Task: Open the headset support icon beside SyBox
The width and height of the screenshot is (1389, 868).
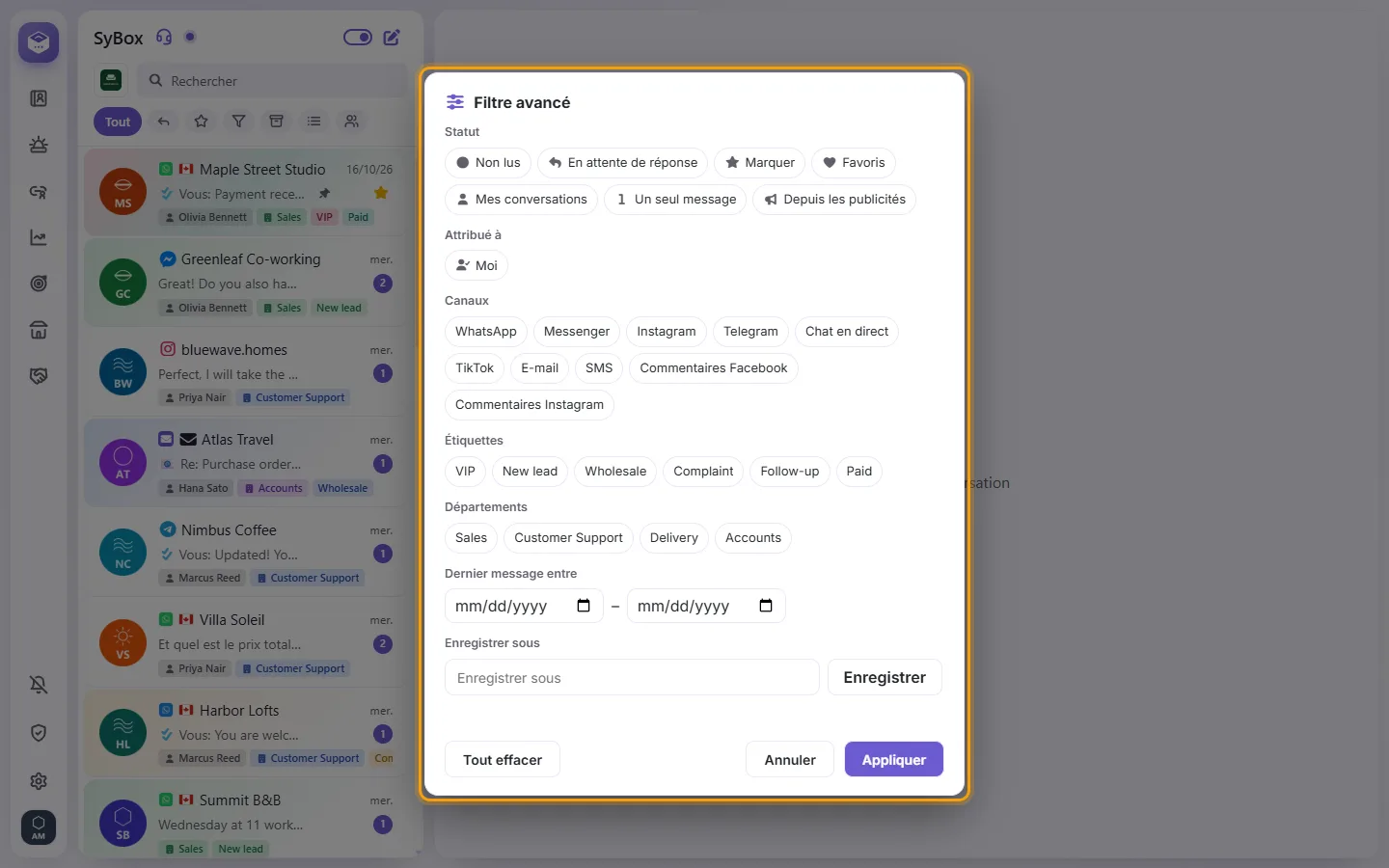Action: (x=164, y=38)
